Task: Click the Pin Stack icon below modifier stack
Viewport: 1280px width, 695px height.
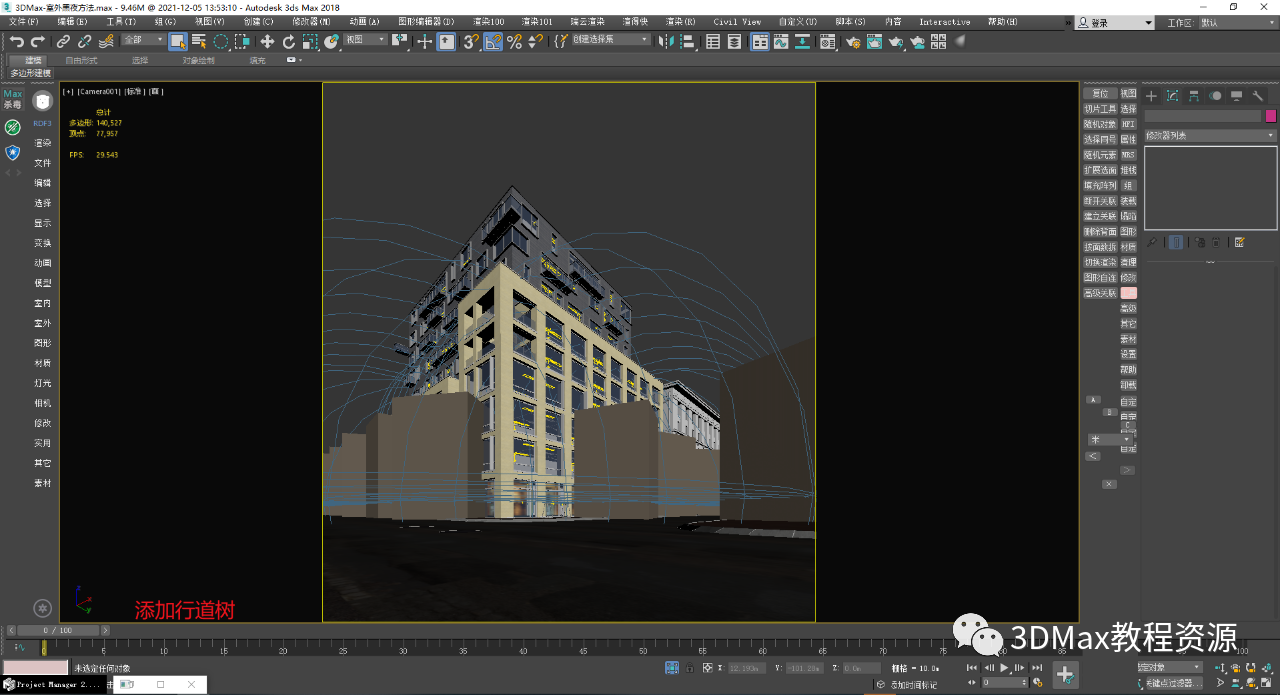Action: coord(1152,241)
